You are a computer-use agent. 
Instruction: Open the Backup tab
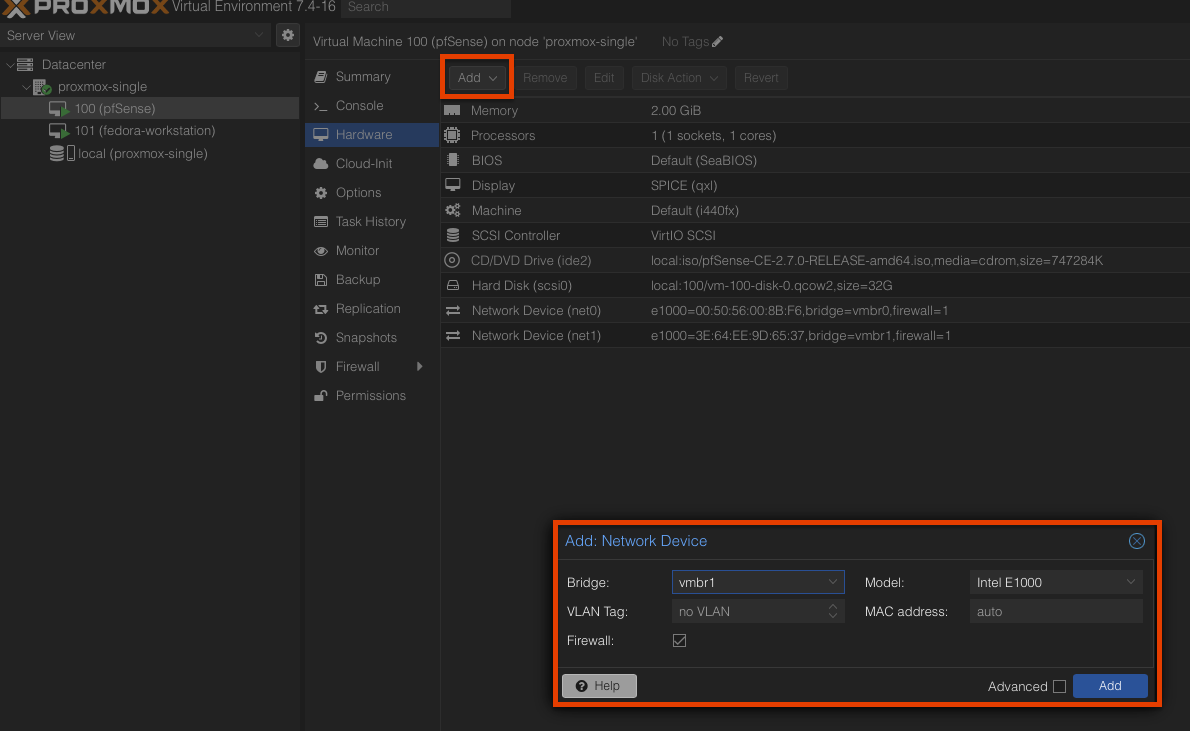click(372, 279)
